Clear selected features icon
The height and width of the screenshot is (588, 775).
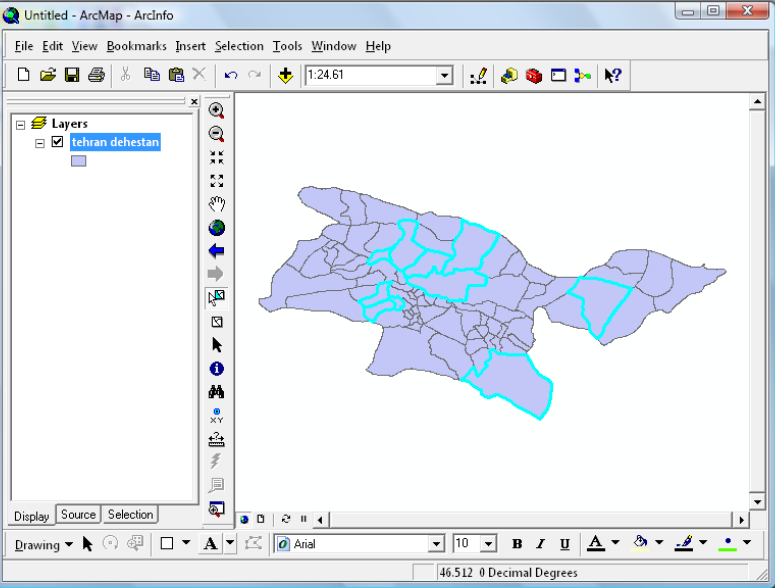pyautogui.click(x=216, y=322)
